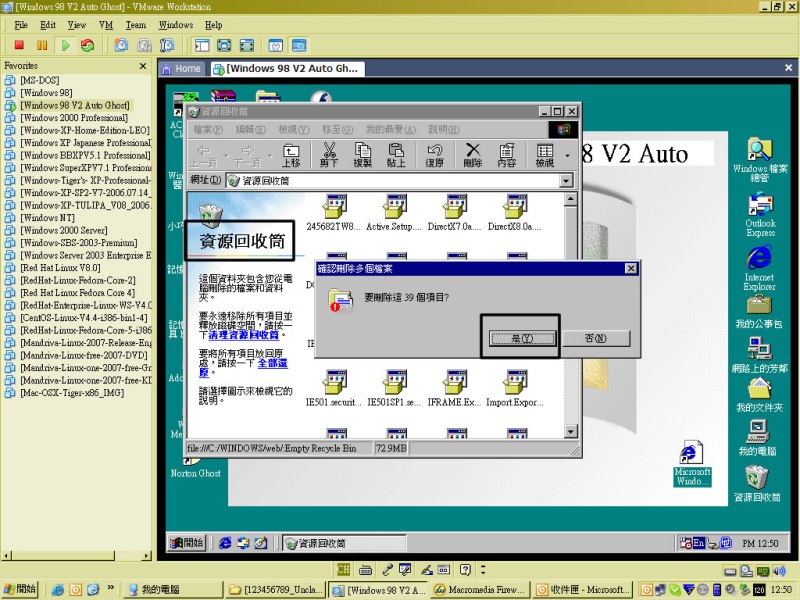This screenshot has height=600, width=800.
Task: Open the Views button dropdown arrow
Action: [x=567, y=155]
